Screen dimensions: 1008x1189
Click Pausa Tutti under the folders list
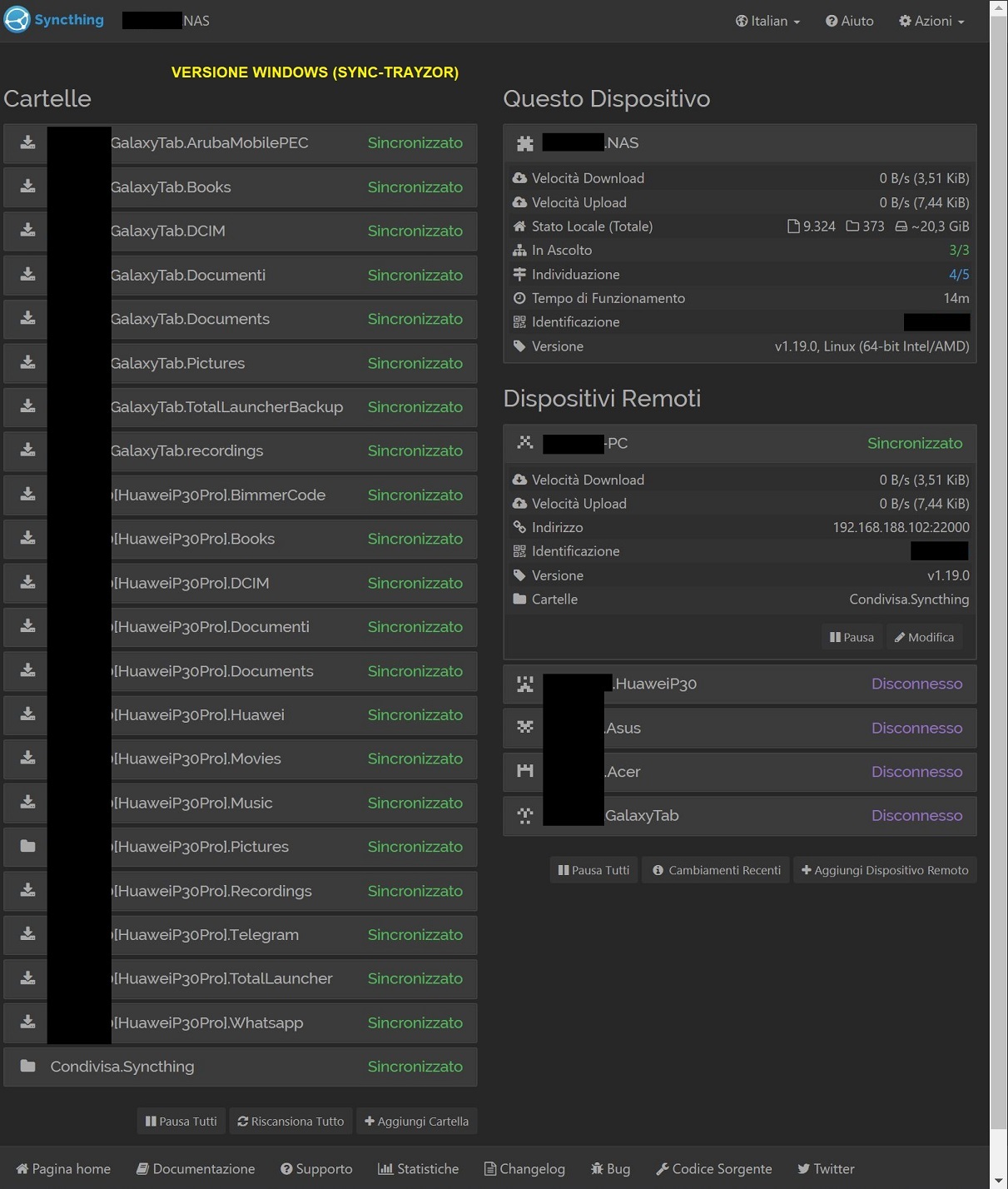pos(181,1122)
